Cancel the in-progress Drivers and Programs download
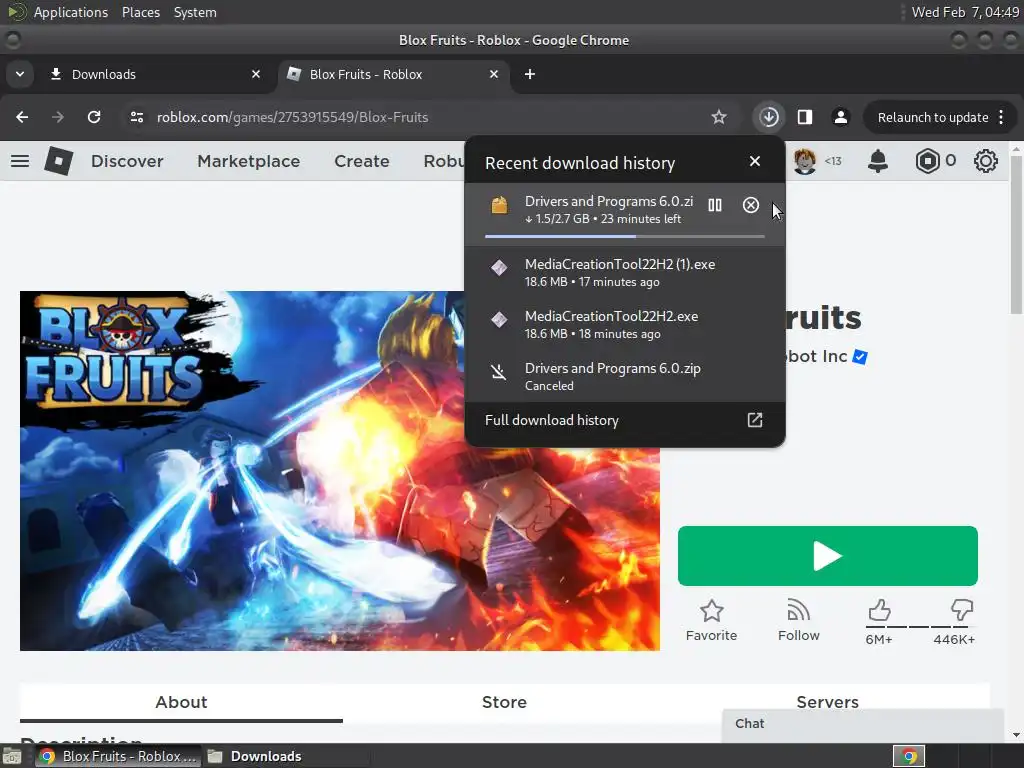This screenshot has height=768, width=1024. tap(750, 205)
